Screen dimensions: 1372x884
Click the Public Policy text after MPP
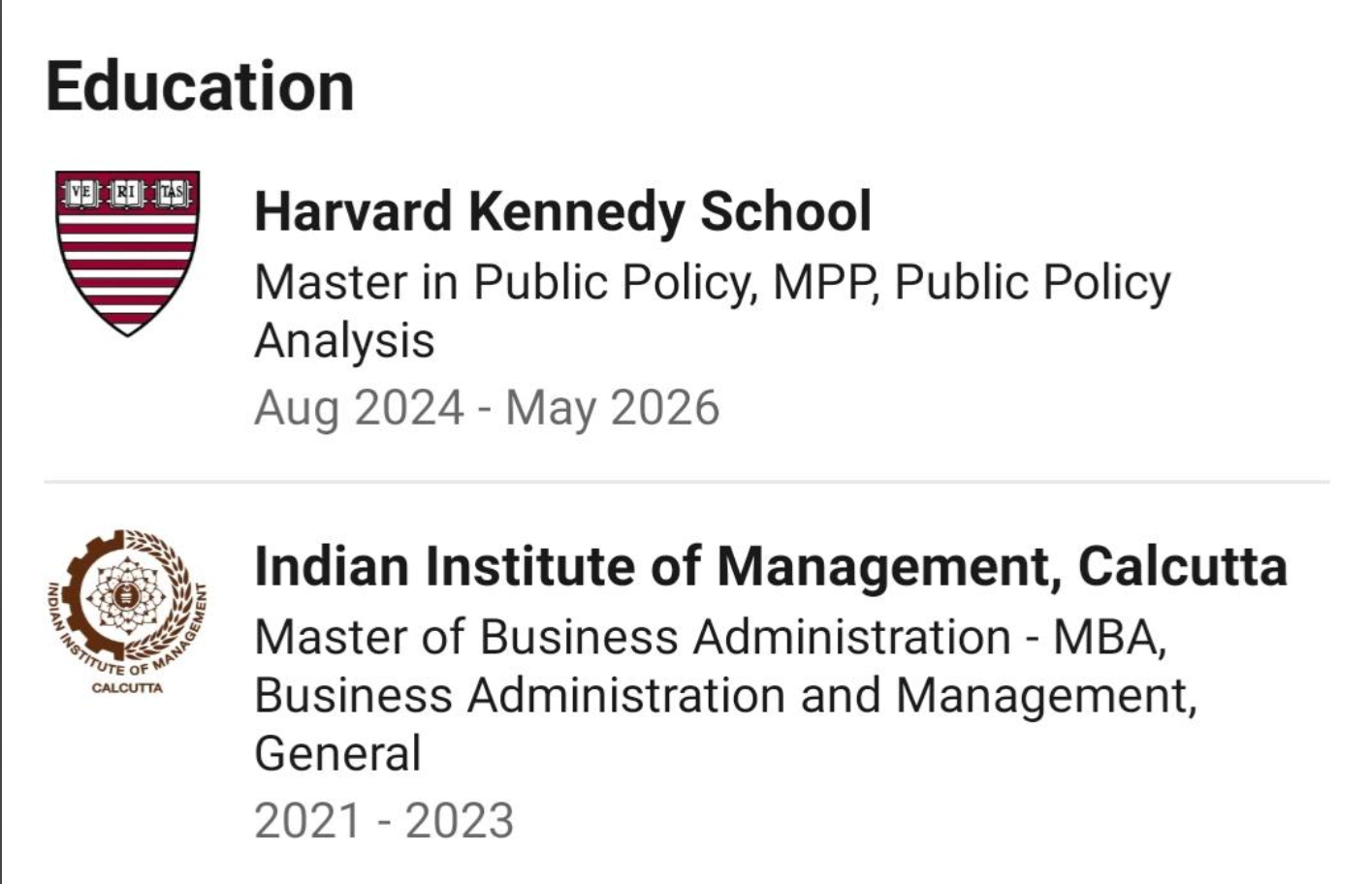point(1032,283)
